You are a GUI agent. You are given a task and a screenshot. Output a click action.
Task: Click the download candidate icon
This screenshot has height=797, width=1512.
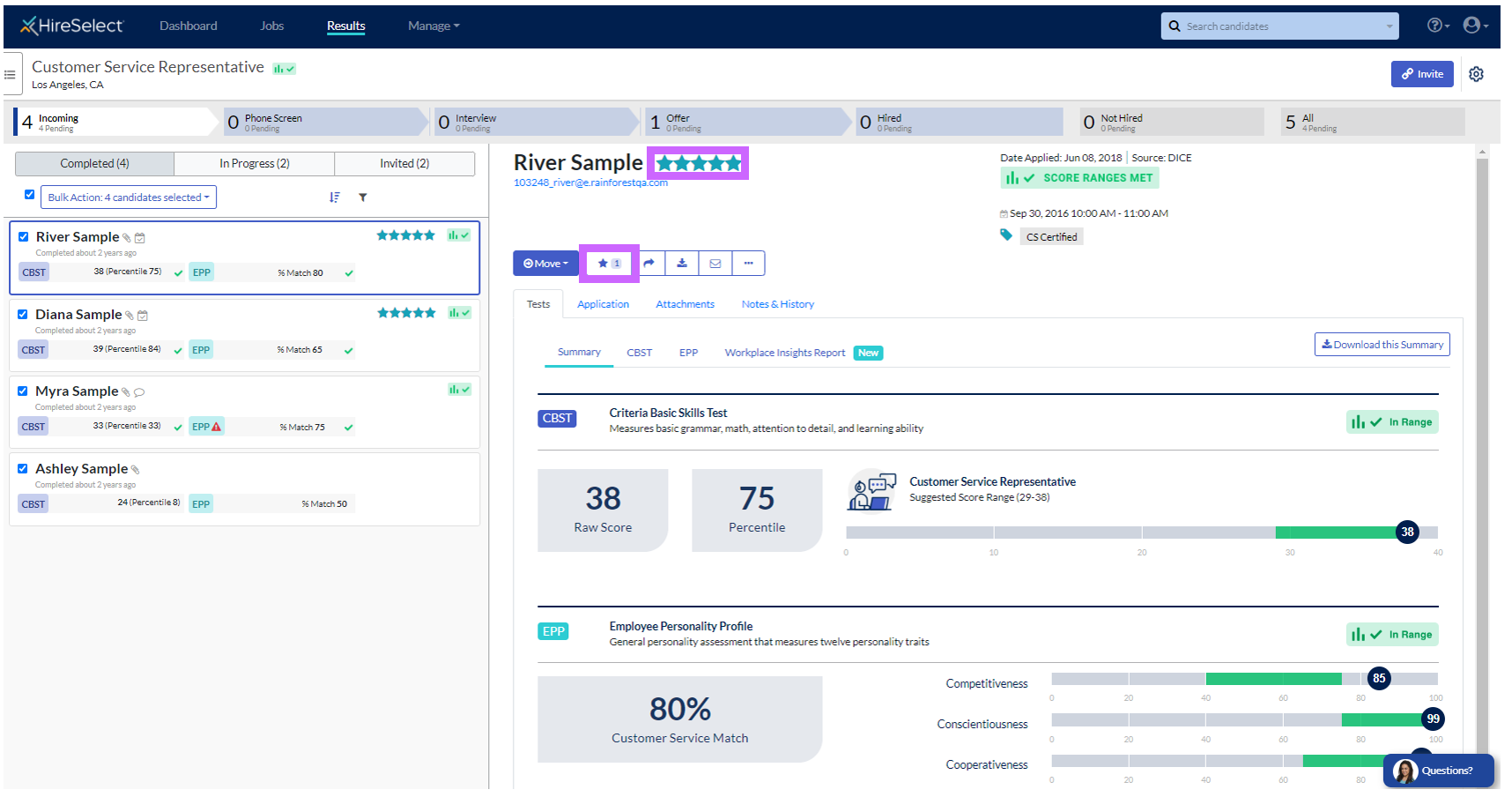pyautogui.click(x=682, y=264)
